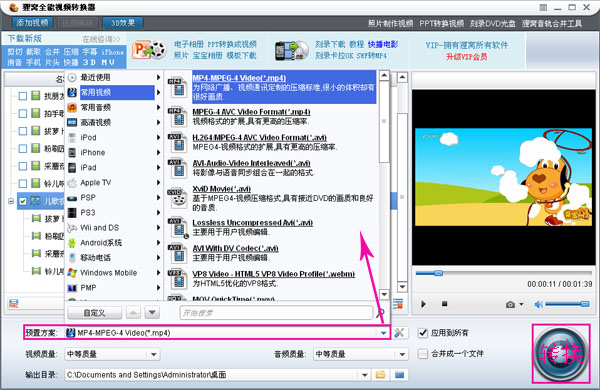Browse output folder with yellow folder icon

pyautogui.click(x=380, y=375)
